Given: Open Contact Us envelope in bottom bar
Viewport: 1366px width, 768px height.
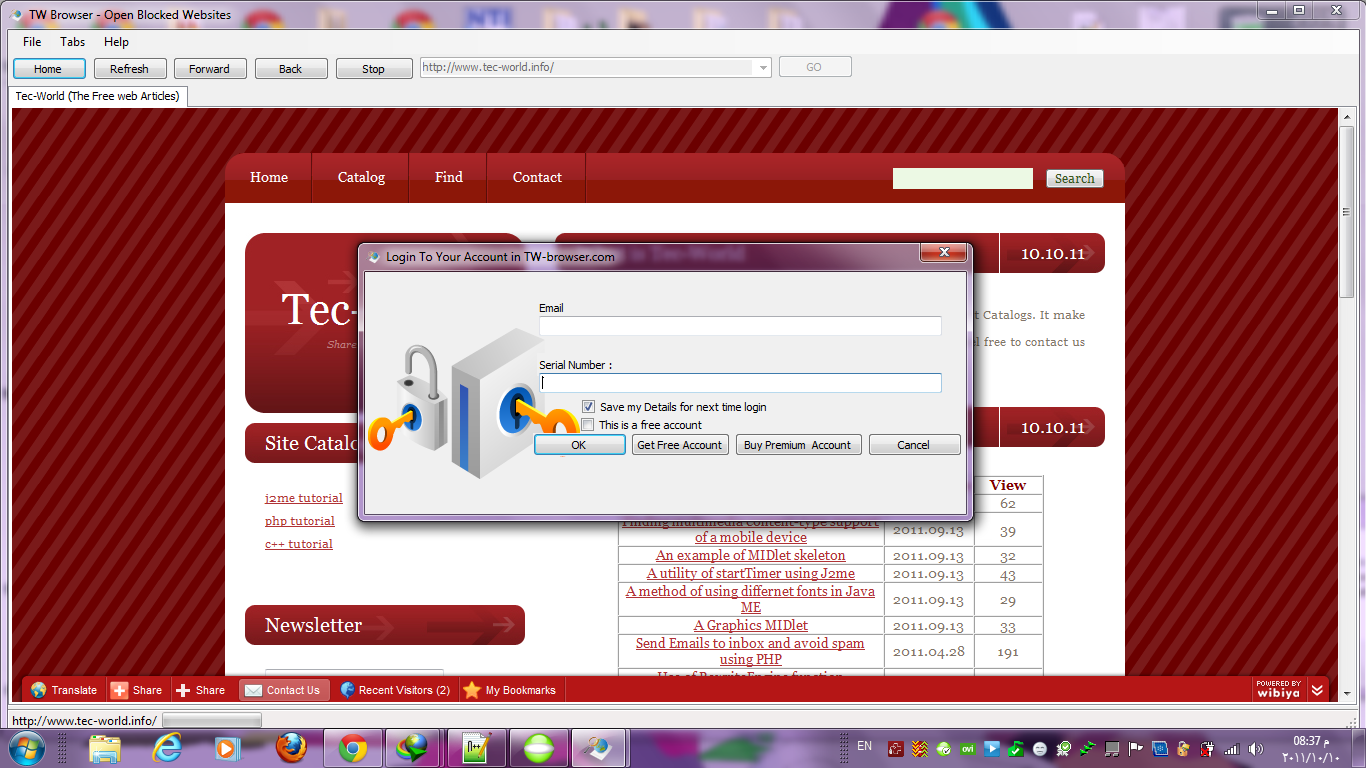Looking at the screenshot, I should [283, 690].
